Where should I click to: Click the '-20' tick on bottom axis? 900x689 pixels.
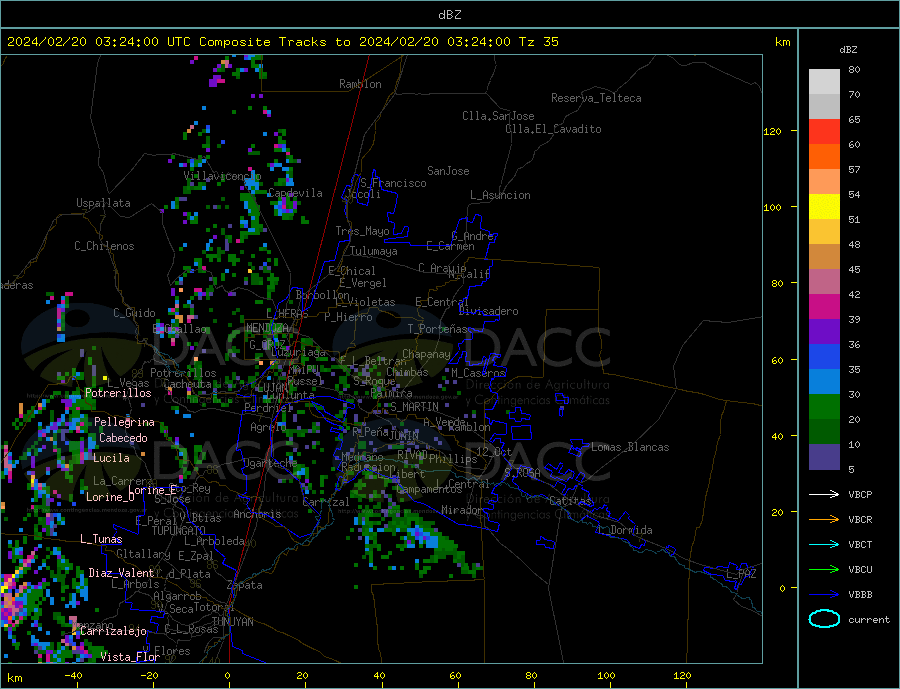pos(149,675)
